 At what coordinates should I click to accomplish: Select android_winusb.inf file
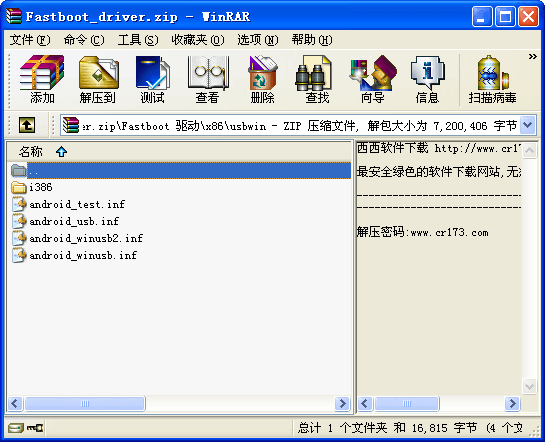coord(83,255)
